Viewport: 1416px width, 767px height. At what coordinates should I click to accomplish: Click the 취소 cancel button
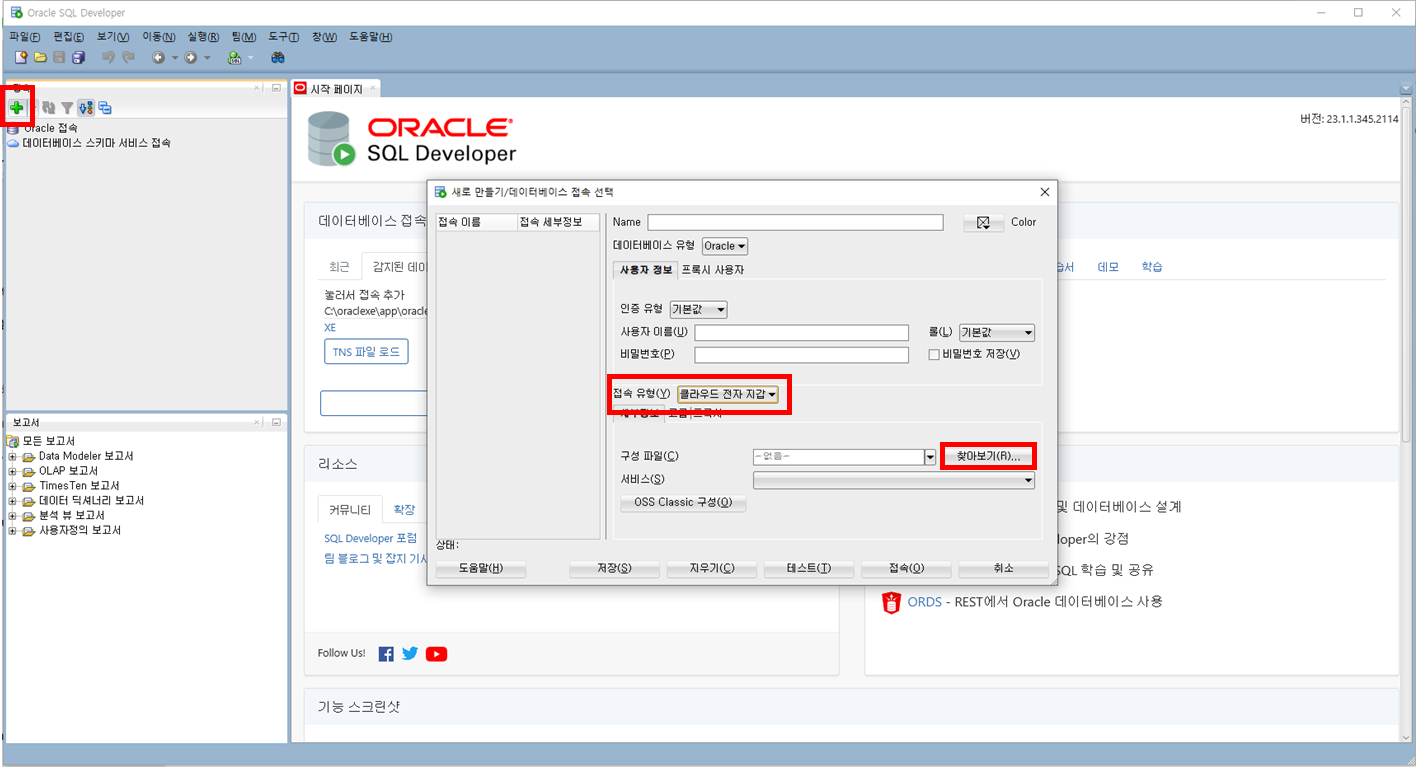point(1003,568)
